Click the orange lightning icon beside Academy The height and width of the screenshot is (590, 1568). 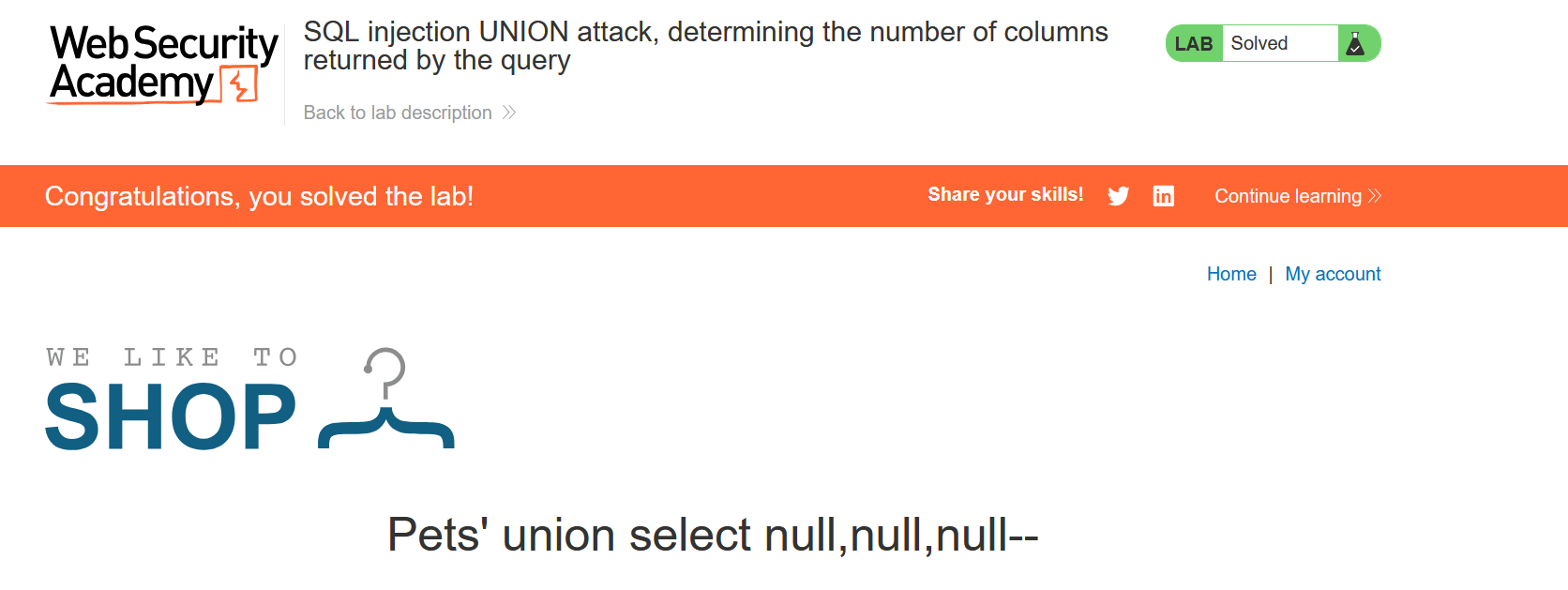click(x=242, y=85)
